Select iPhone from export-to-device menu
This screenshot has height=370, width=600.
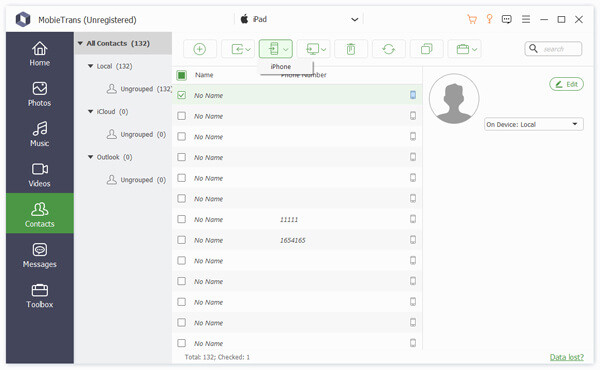coord(281,67)
